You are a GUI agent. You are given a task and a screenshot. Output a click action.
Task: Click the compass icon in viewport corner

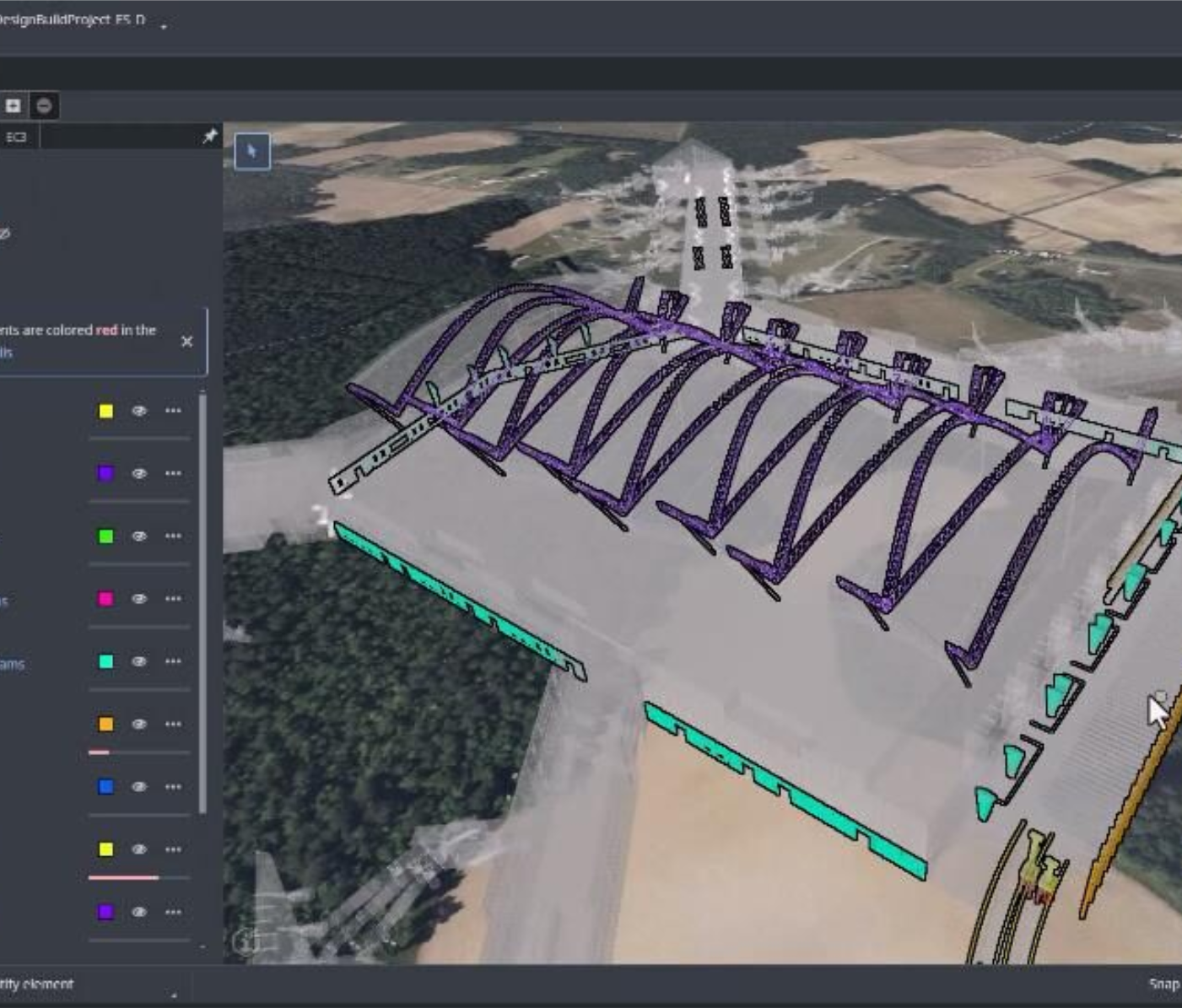246,940
